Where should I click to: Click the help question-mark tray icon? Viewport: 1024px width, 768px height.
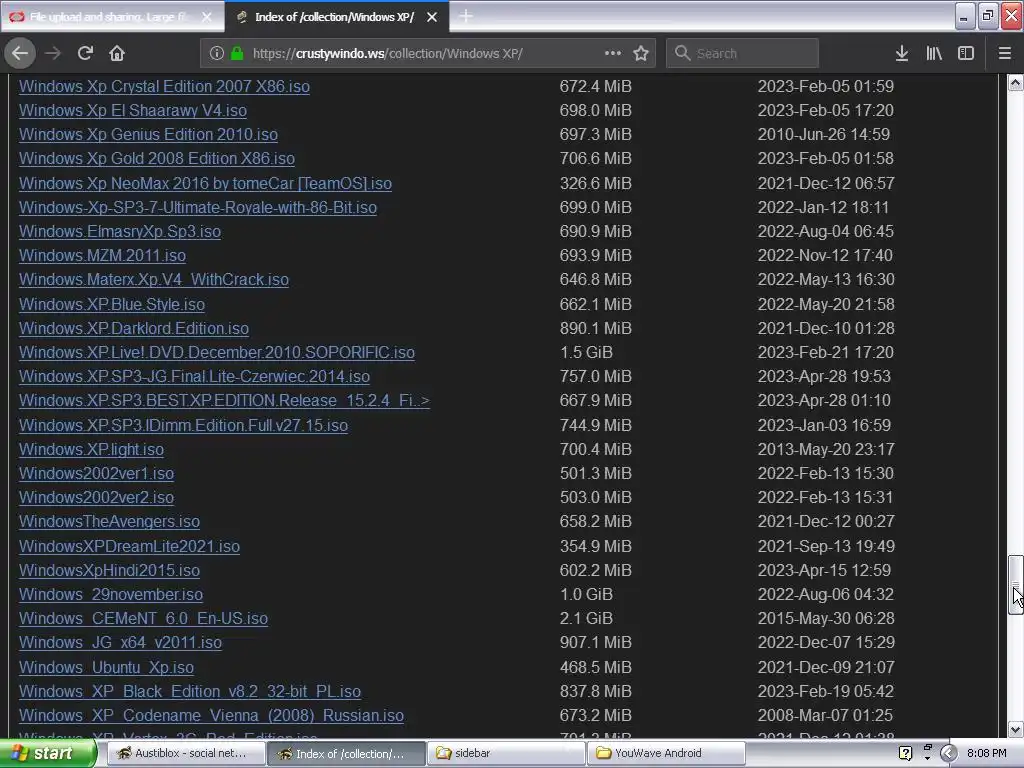click(905, 754)
